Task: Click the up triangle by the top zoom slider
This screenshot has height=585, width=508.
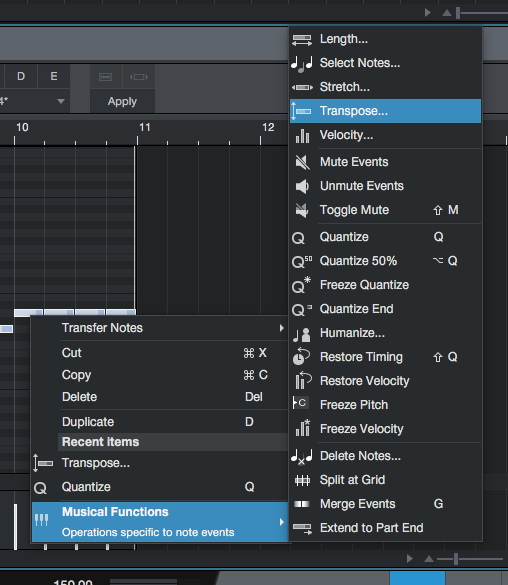Action: [x=447, y=13]
